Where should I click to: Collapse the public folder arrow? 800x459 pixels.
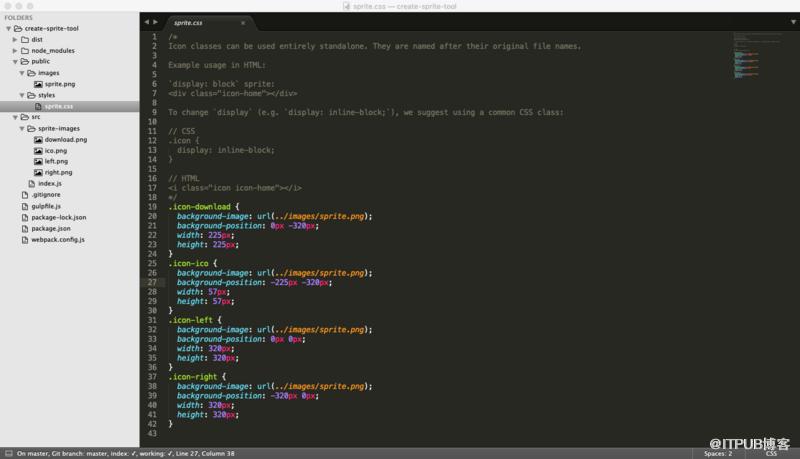pyautogui.click(x=15, y=62)
